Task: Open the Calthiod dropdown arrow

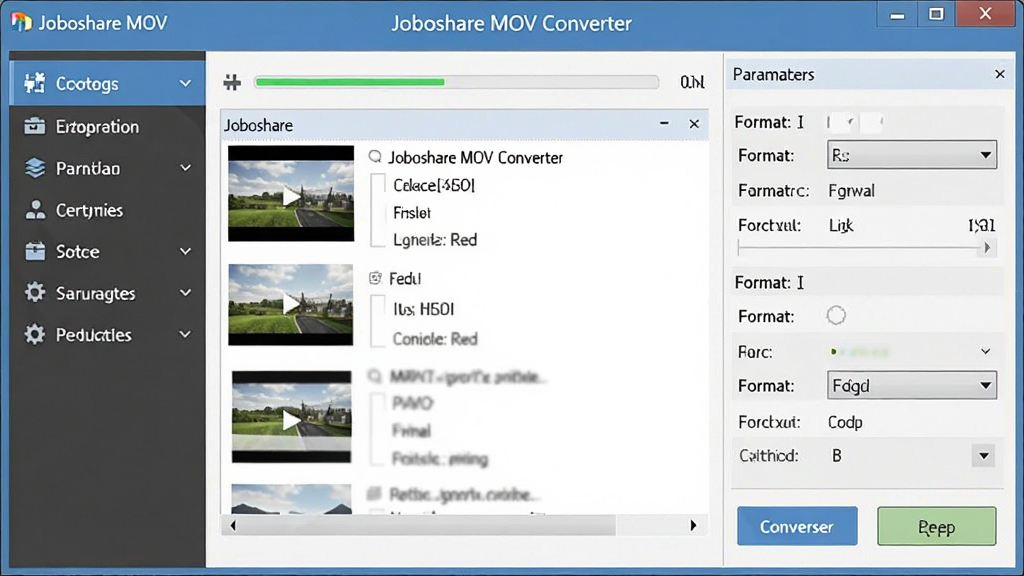Action: pos(984,456)
